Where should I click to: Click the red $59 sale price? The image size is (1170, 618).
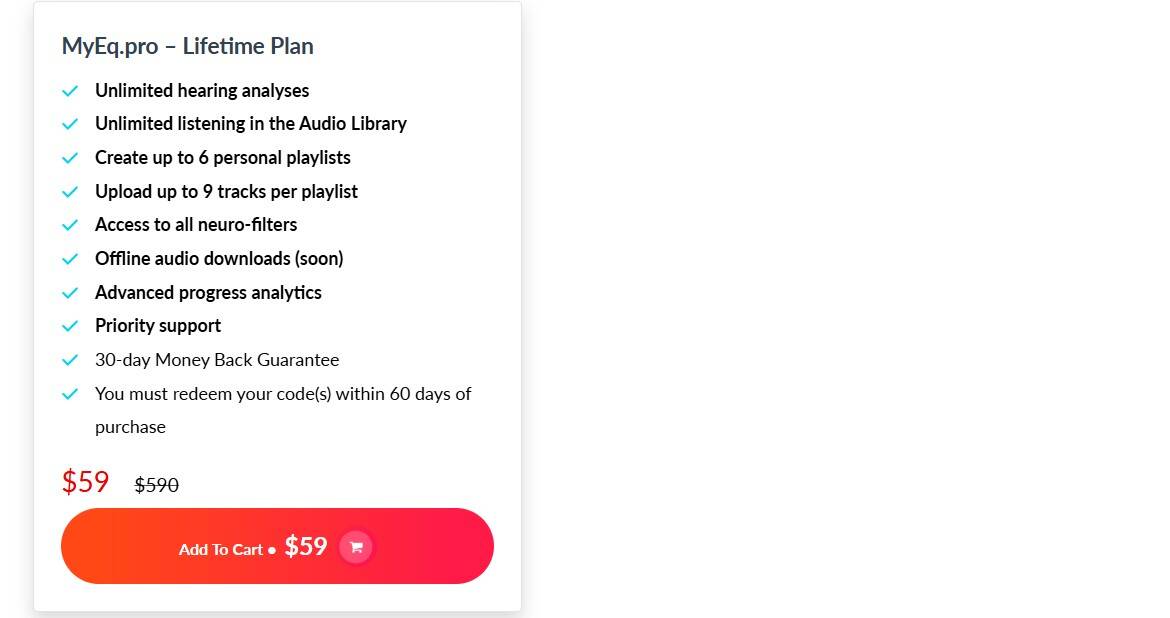85,482
